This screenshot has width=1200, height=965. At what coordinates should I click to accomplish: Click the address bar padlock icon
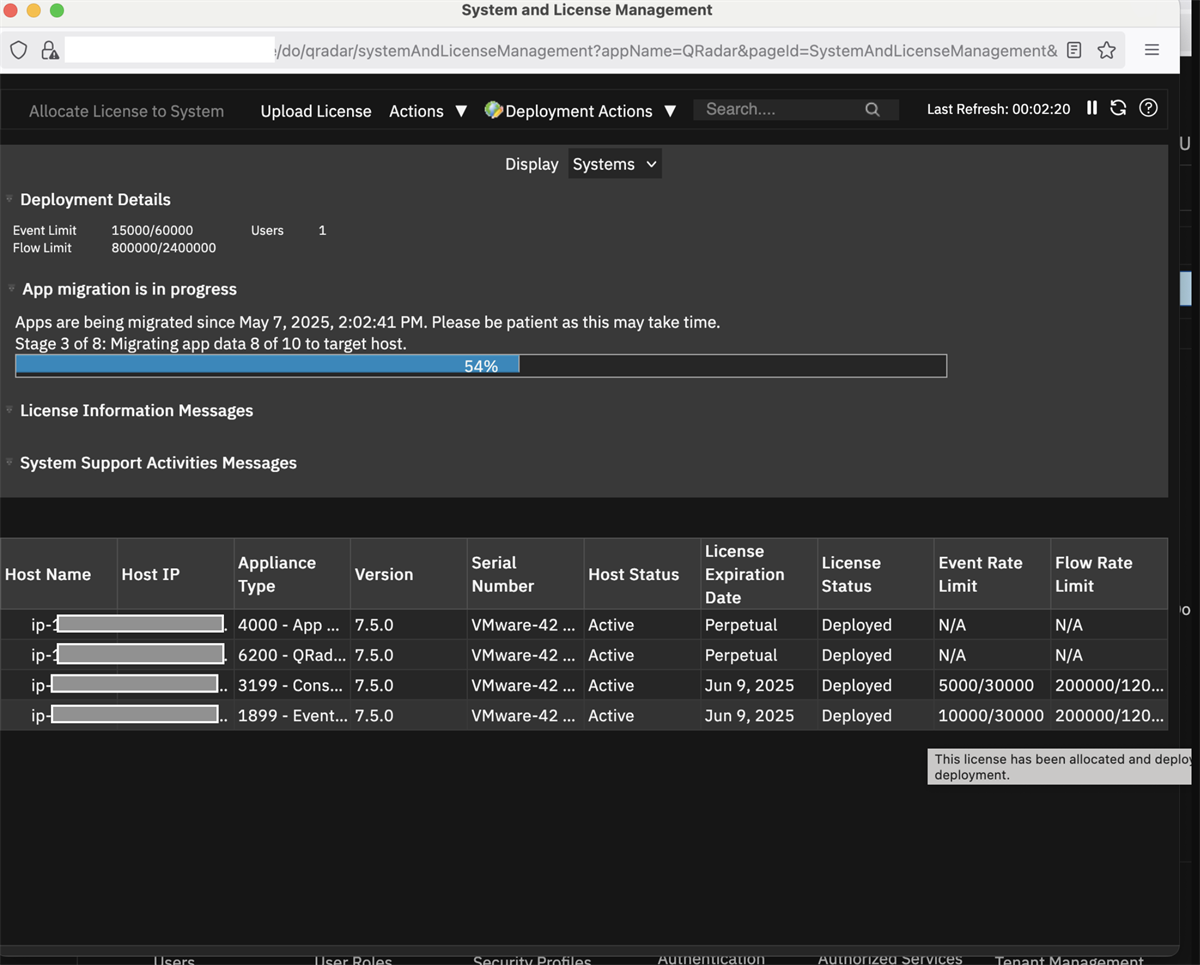tap(49, 50)
